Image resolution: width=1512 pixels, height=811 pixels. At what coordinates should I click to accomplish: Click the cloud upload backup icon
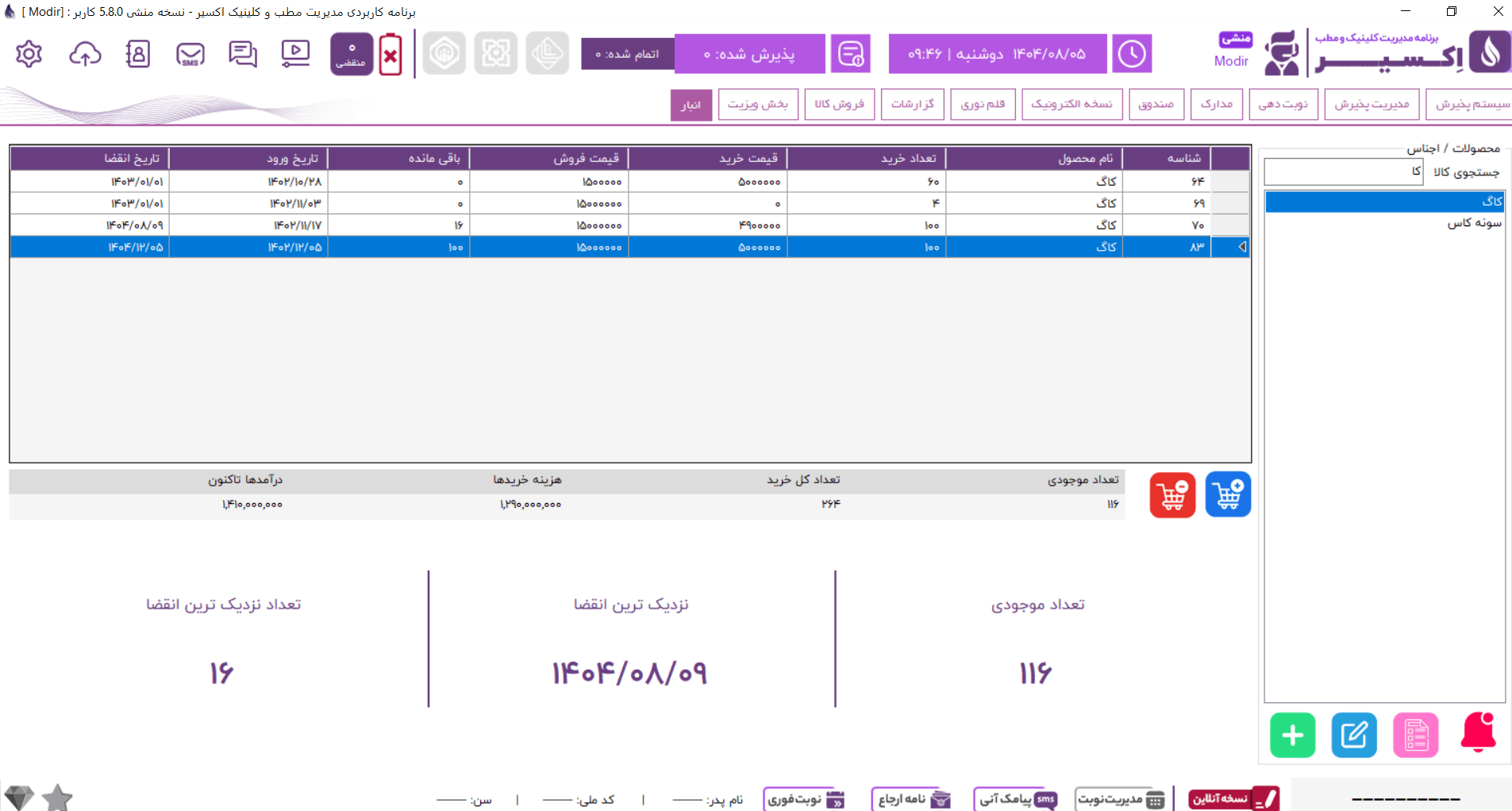coord(85,54)
